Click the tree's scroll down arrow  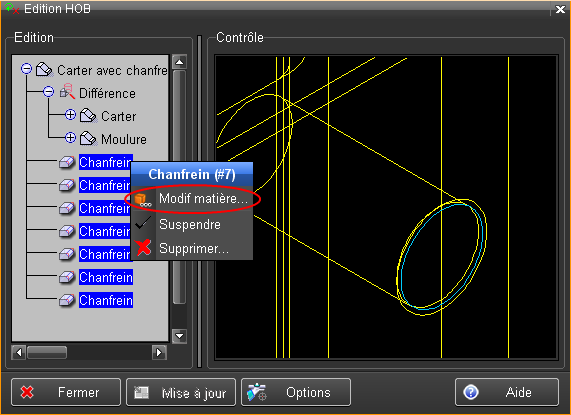179,336
